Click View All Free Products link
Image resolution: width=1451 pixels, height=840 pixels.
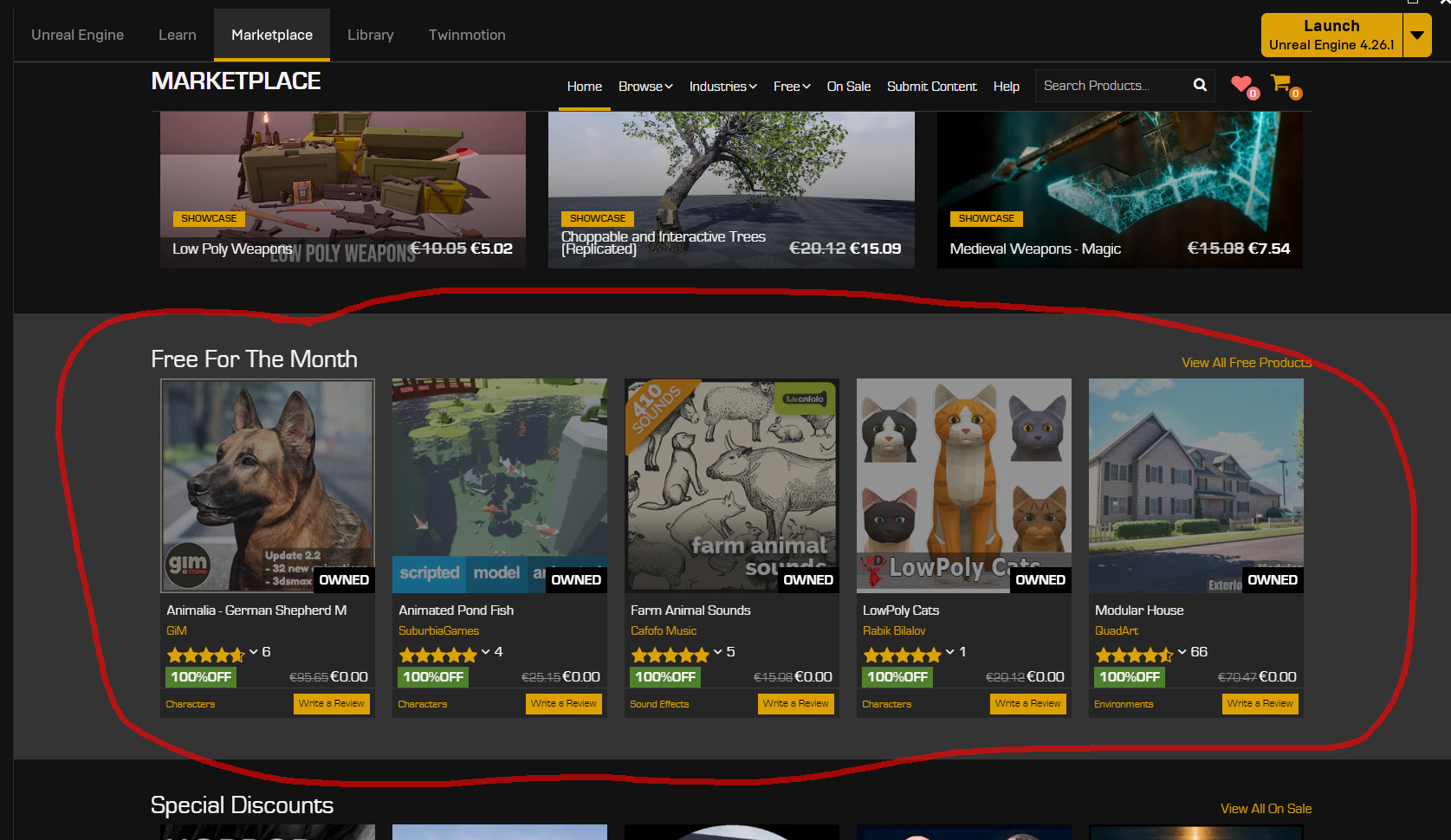pyautogui.click(x=1247, y=363)
